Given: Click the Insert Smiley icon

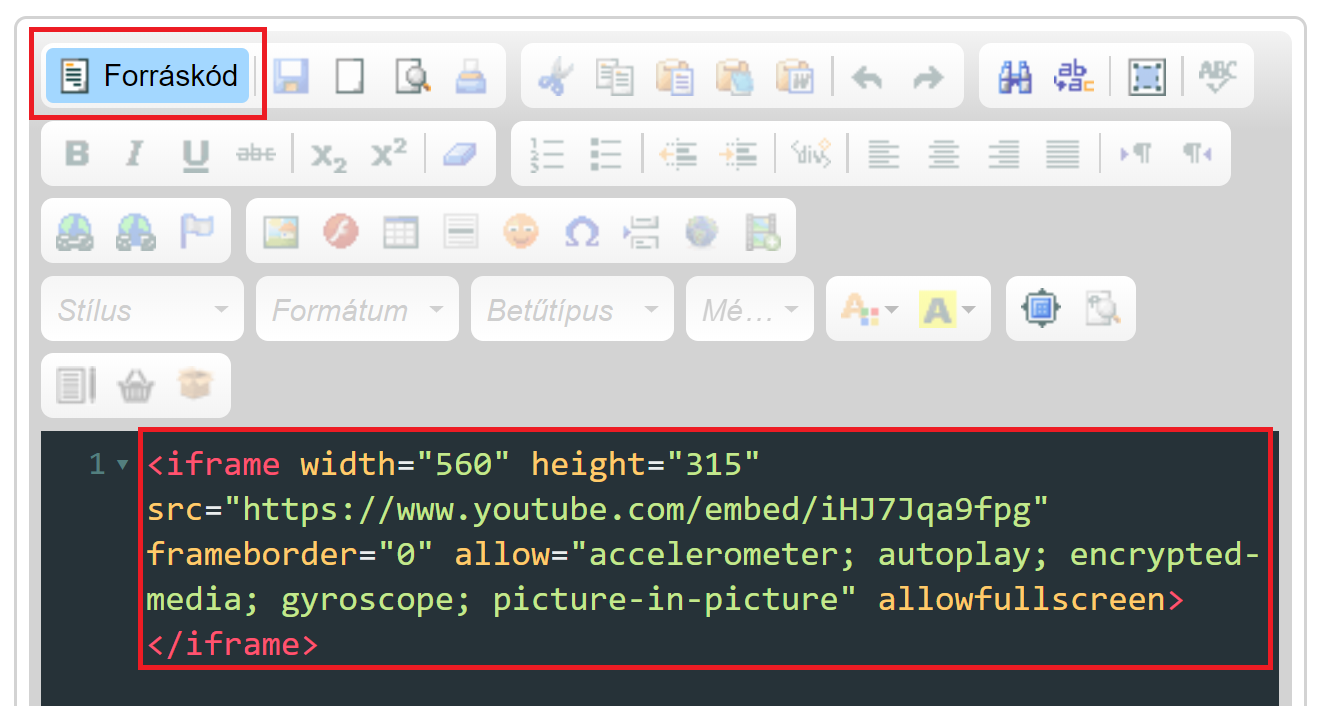Looking at the screenshot, I should pyautogui.click(x=520, y=231).
